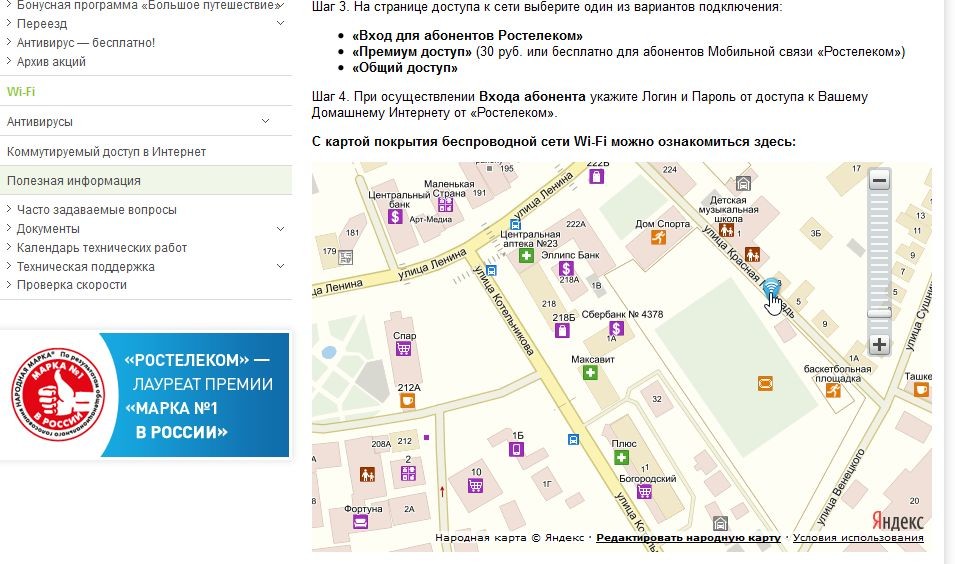
Task: Click the Сбербанк №4378 bank icon
Action: tap(617, 328)
